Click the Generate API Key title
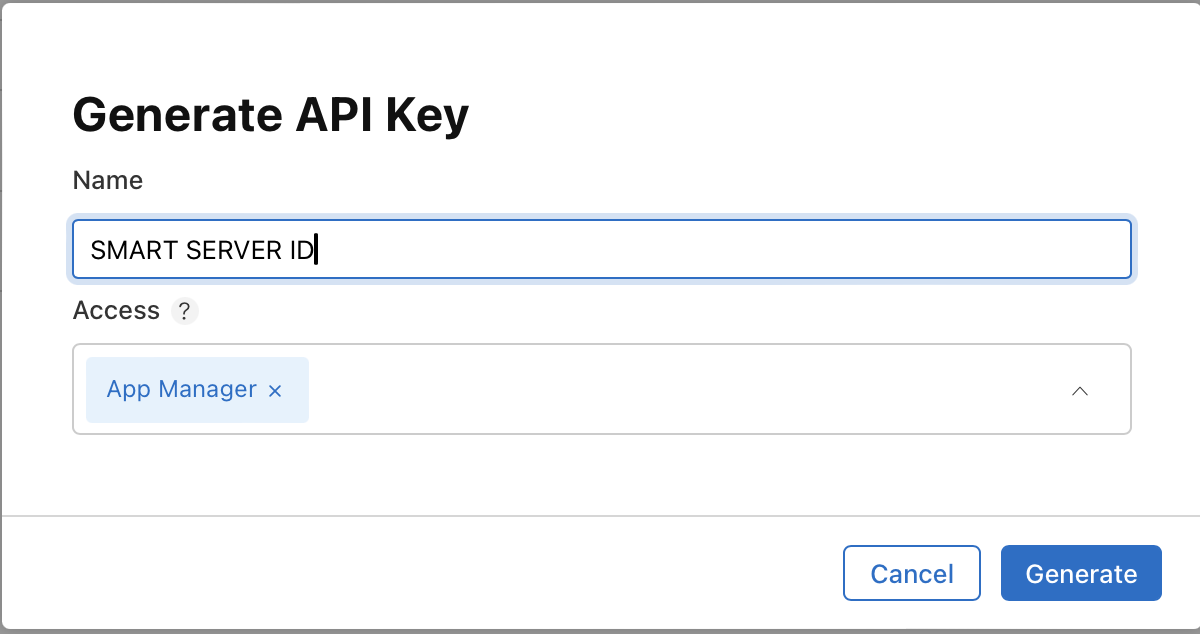The image size is (1200, 634). coord(270,114)
